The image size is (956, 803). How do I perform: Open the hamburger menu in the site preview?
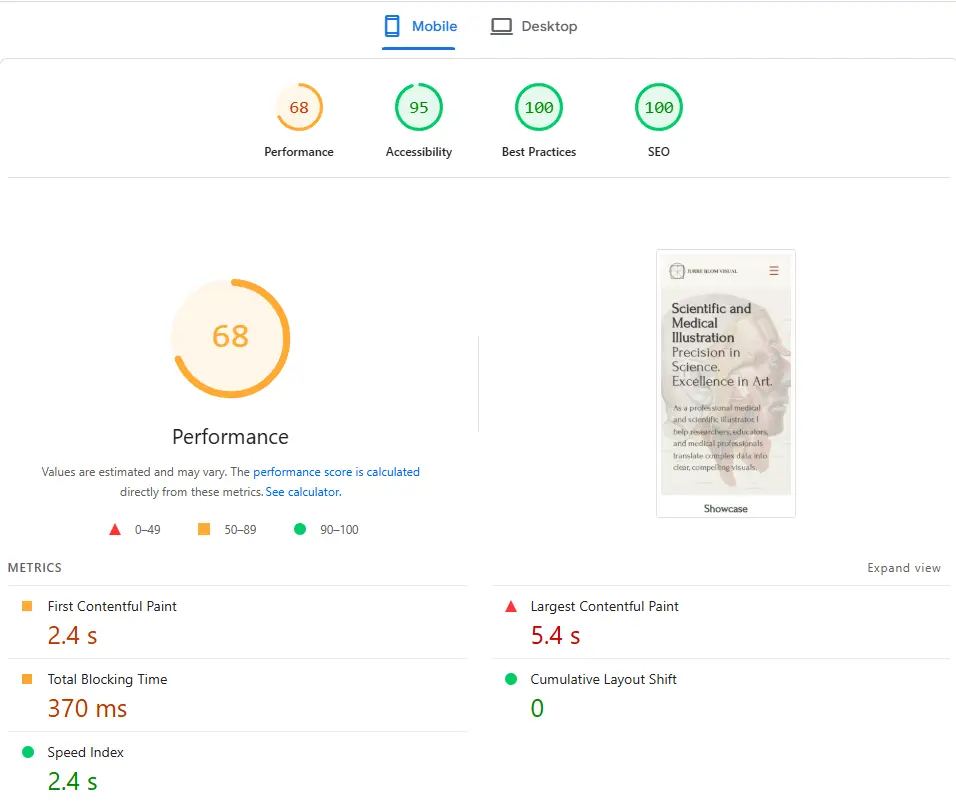774,269
